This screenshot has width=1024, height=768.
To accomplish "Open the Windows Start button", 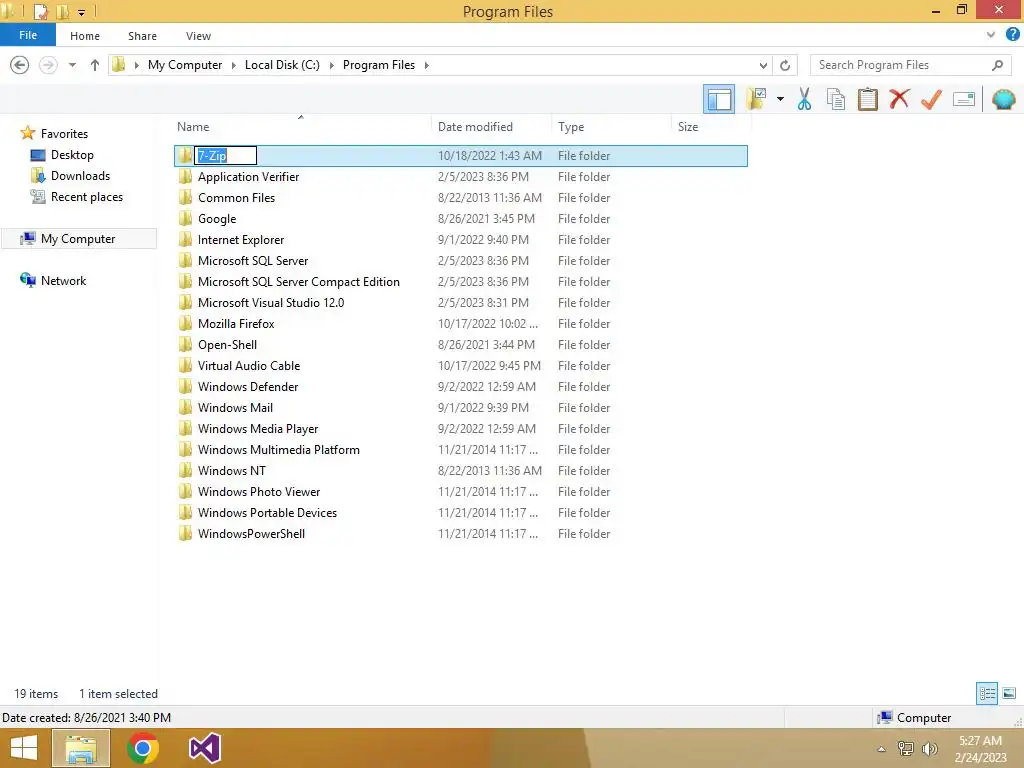I will [x=24, y=748].
